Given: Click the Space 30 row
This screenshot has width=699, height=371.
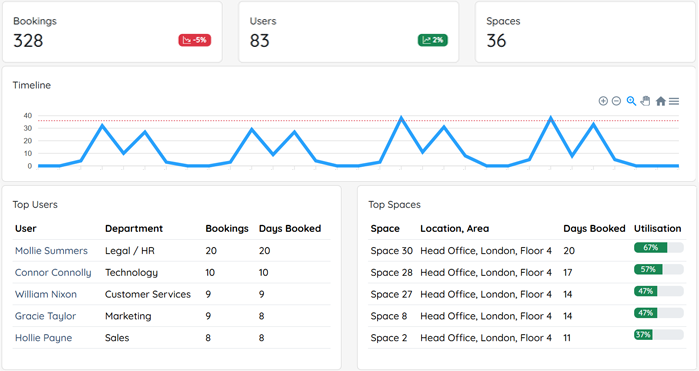Looking at the screenshot, I should [x=527, y=251].
